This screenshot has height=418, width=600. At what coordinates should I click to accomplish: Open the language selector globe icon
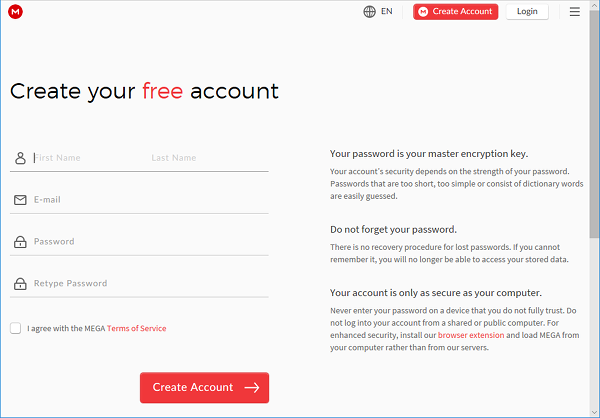pos(369,11)
